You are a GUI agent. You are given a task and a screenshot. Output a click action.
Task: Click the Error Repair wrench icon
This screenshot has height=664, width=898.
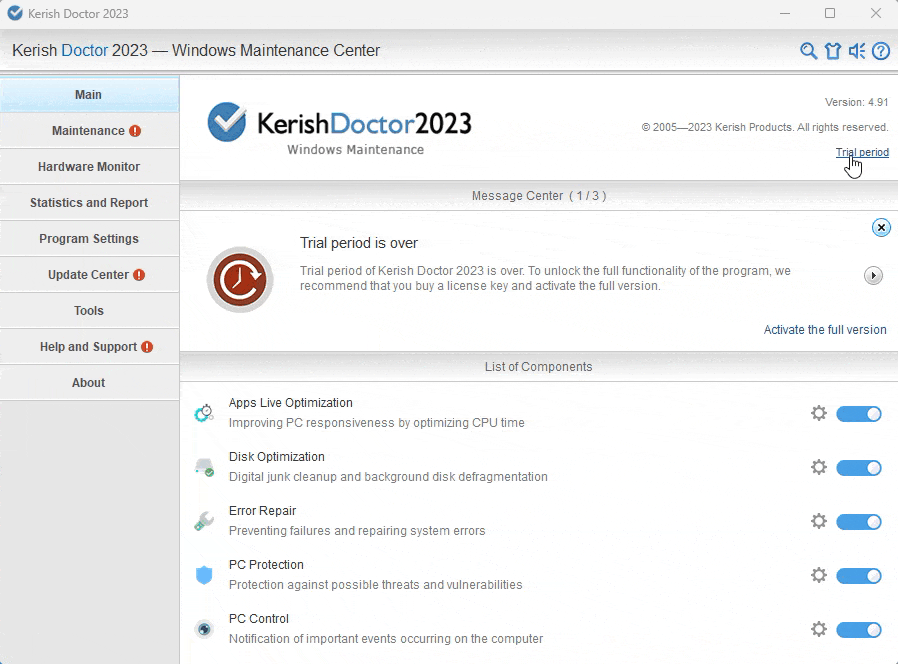(x=204, y=521)
